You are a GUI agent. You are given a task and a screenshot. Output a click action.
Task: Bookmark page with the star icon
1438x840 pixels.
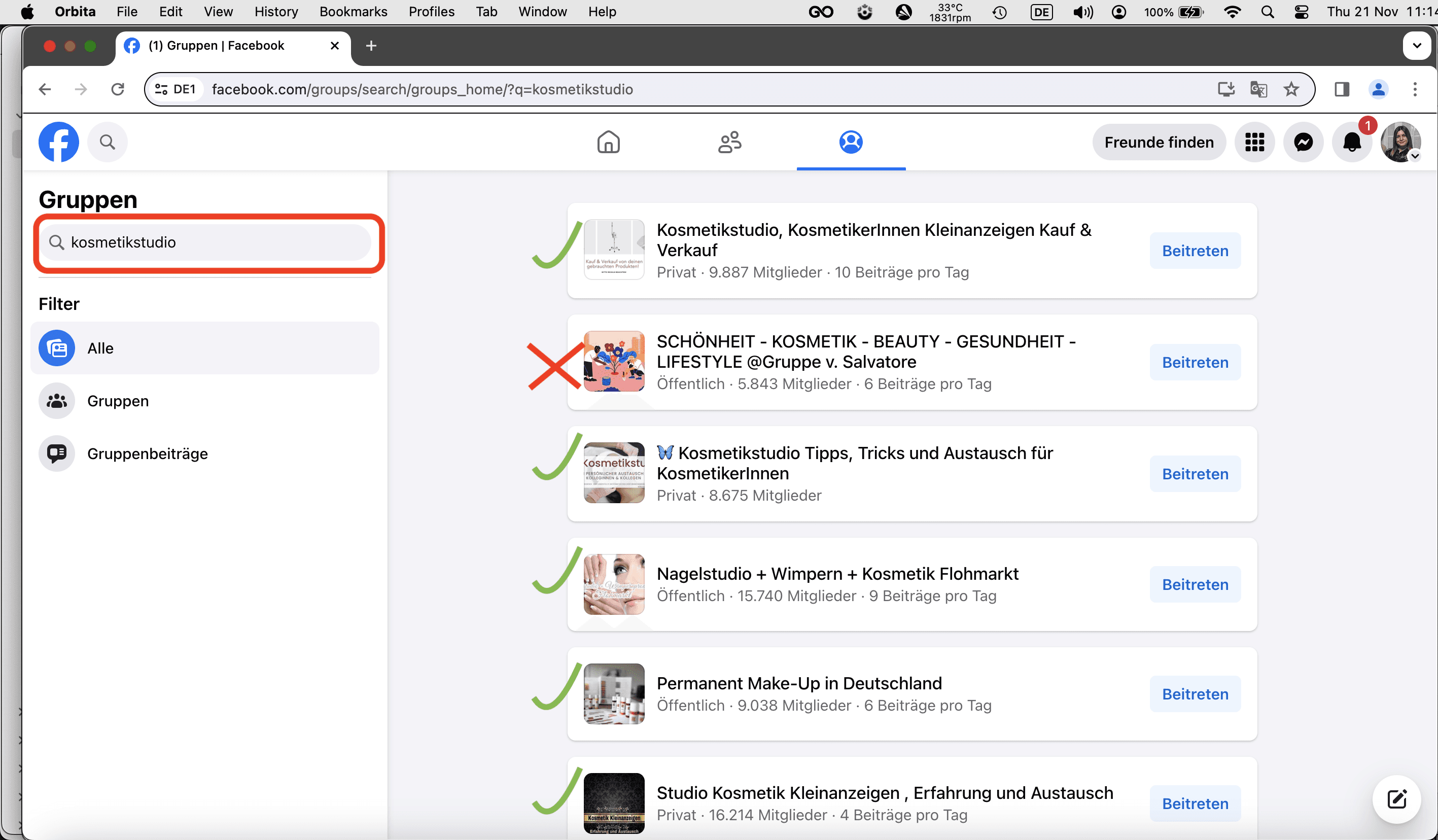pyautogui.click(x=1291, y=89)
